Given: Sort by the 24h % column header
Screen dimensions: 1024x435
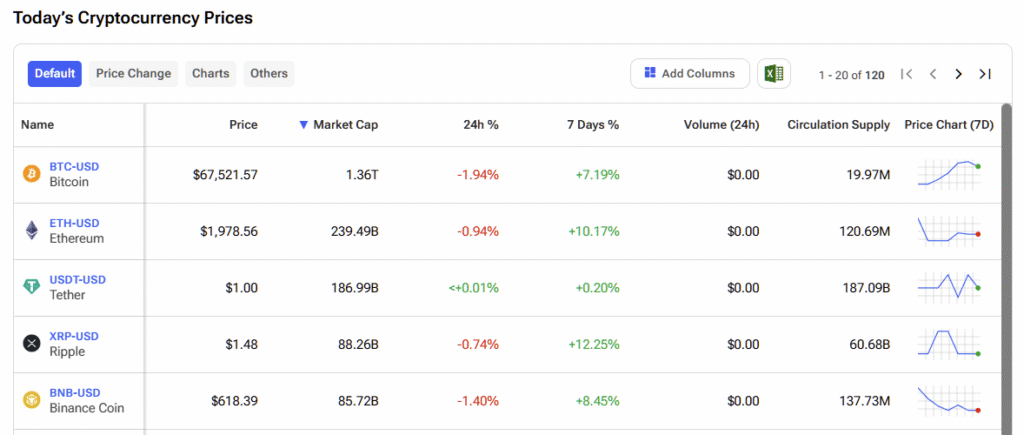Looking at the screenshot, I should point(481,125).
